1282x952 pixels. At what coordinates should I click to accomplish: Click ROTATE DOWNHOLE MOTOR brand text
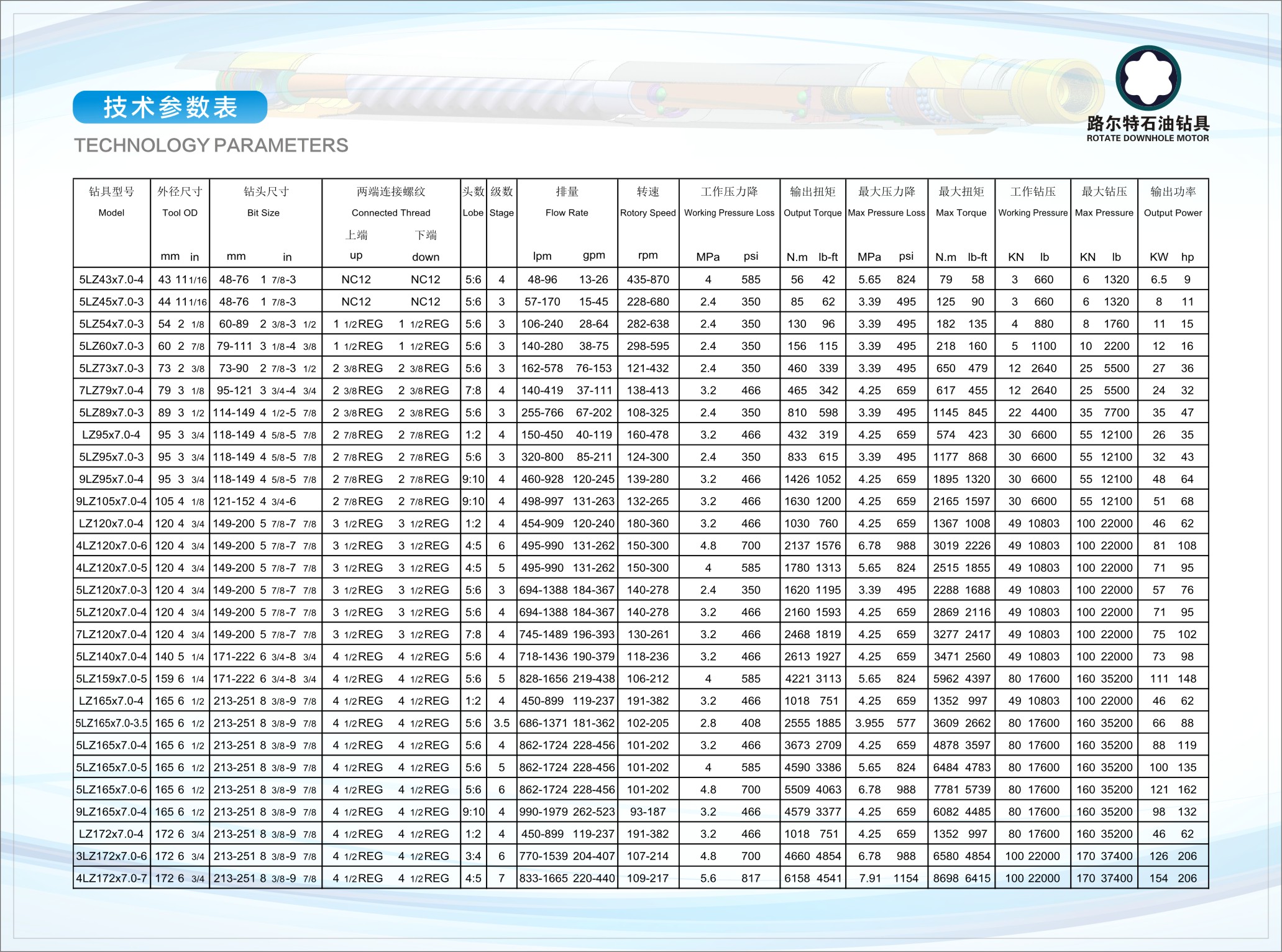pyautogui.click(x=1148, y=139)
